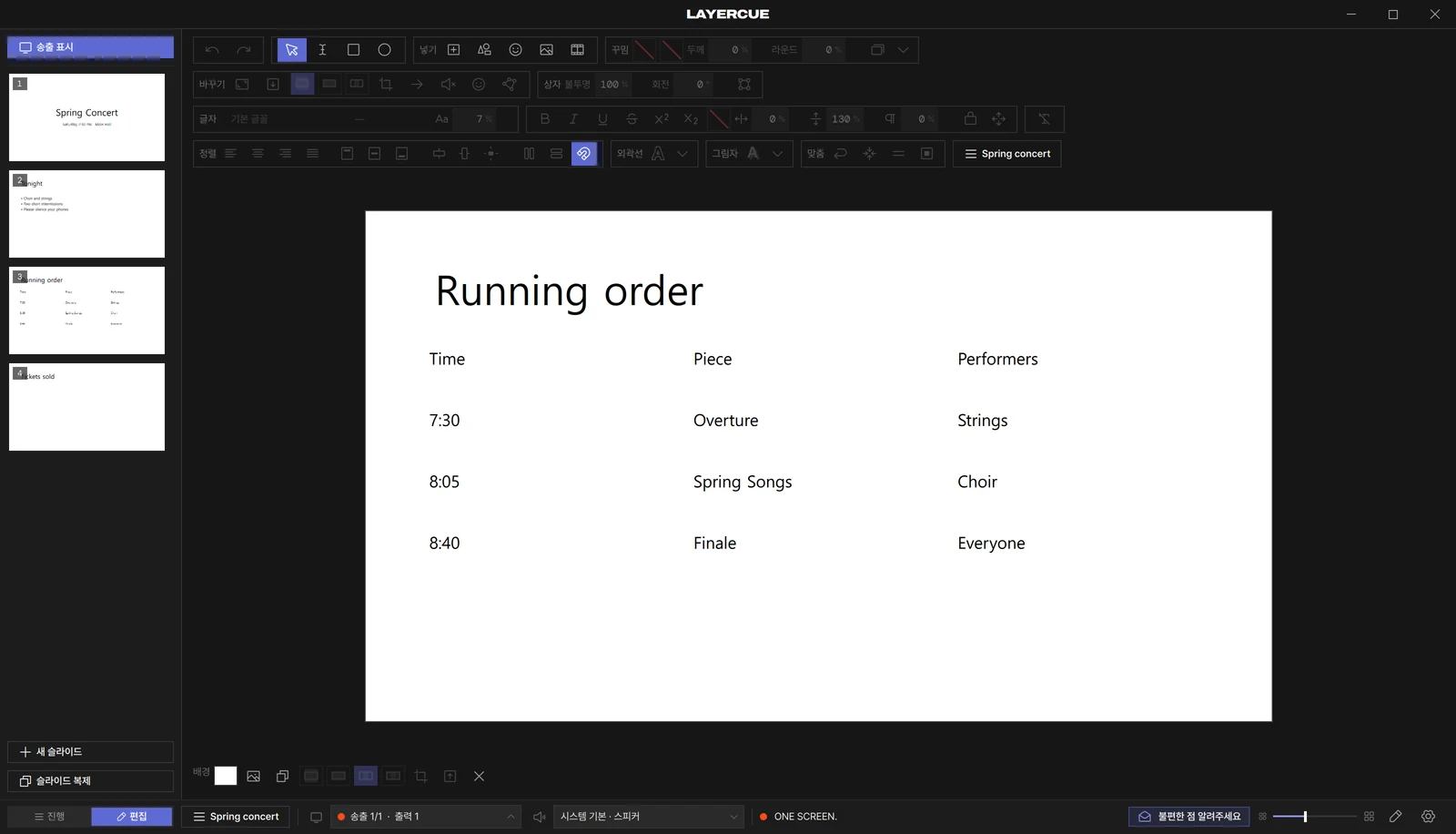Open settings gear in status bar
Screen dimensions: 1456x834
(1428, 817)
